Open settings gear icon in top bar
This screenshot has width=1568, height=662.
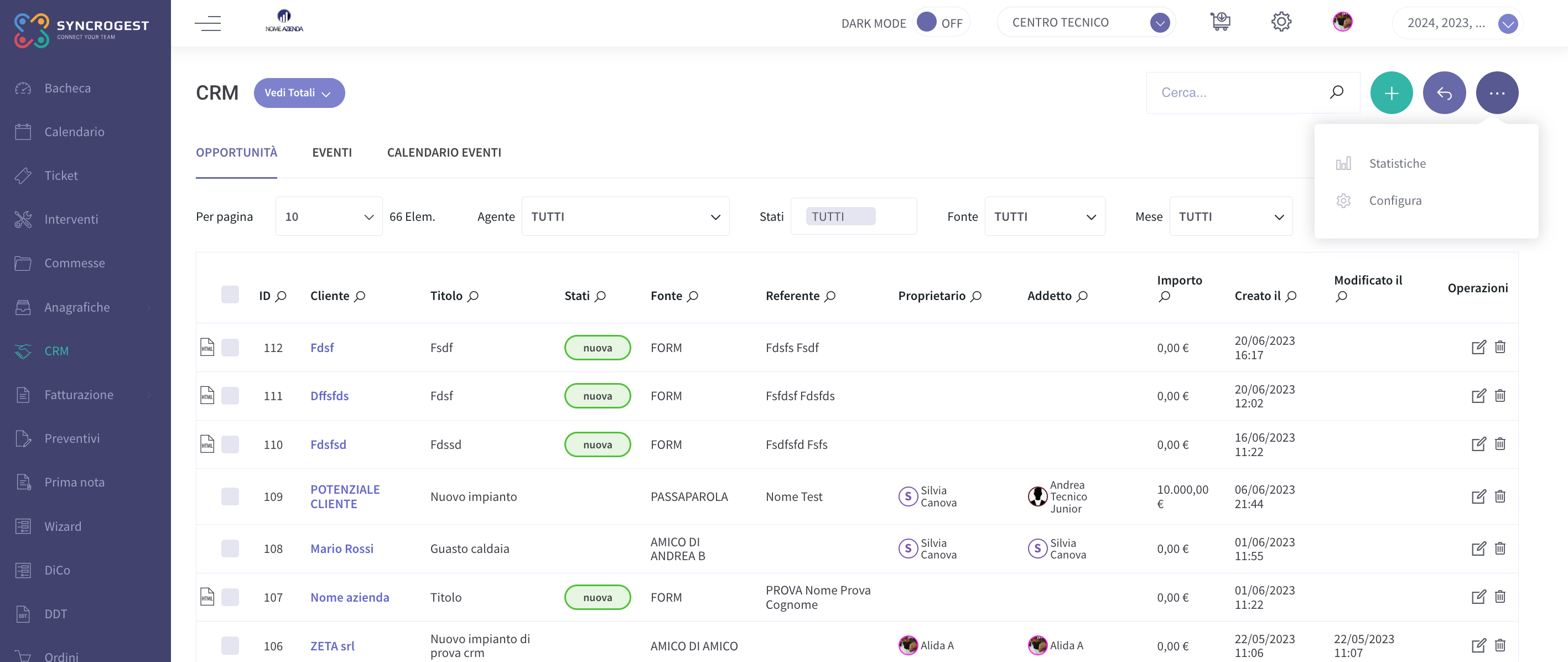(1281, 22)
